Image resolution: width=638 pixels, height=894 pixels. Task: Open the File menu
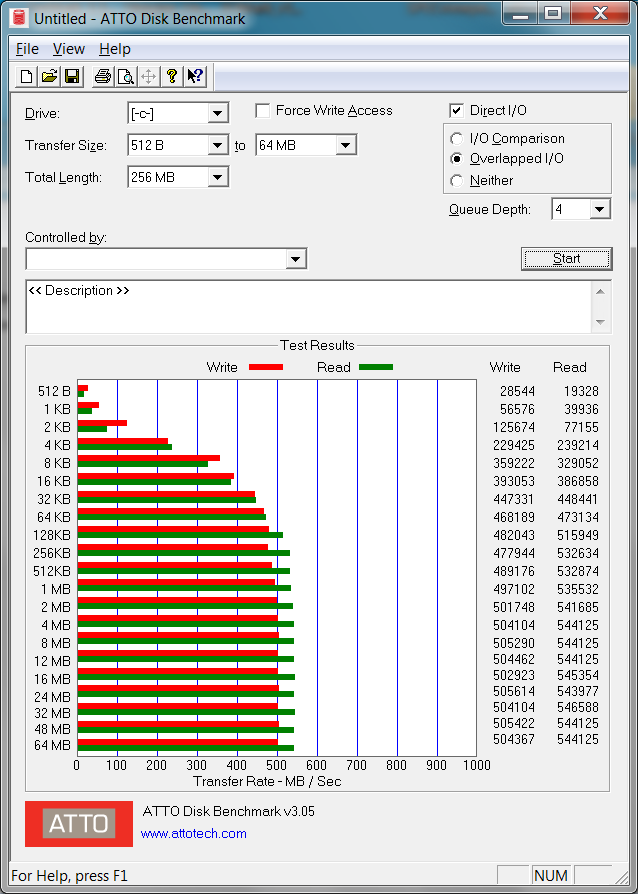27,49
